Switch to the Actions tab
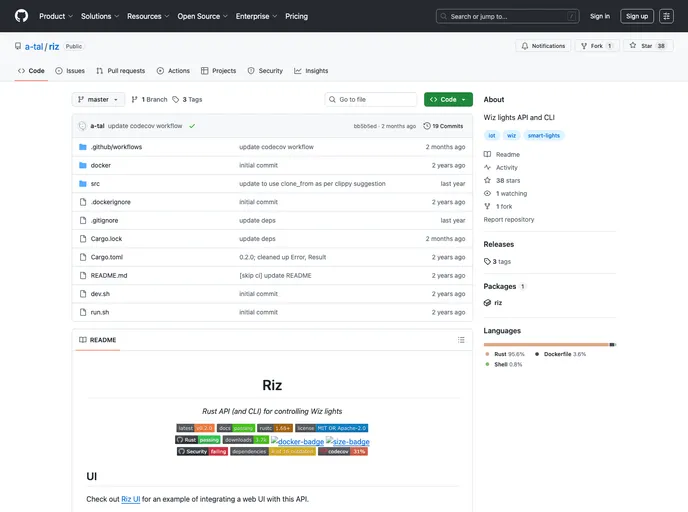Screen dimensions: 688x512 (173, 71)
